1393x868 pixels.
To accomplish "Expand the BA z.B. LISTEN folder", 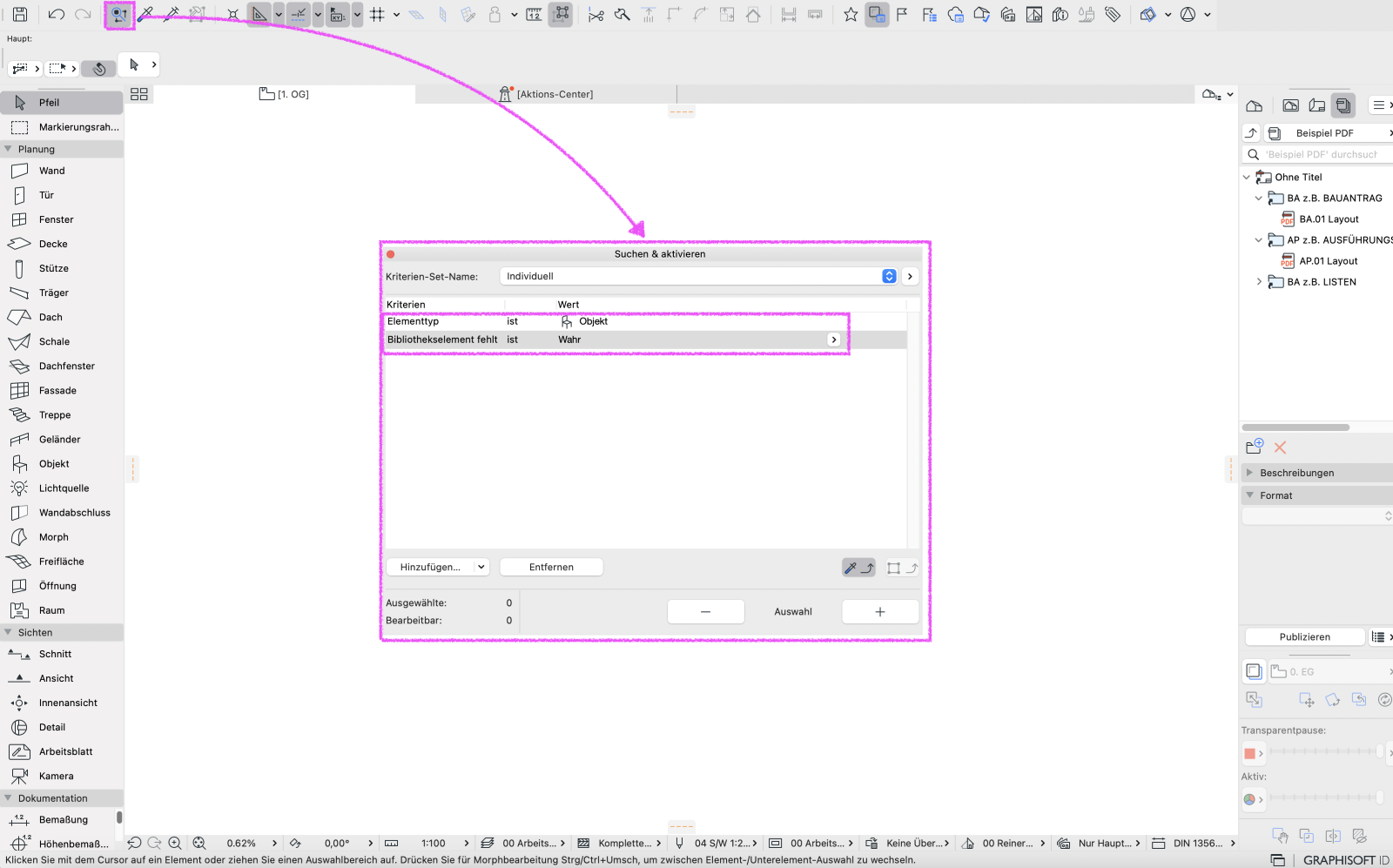I will (x=1259, y=281).
